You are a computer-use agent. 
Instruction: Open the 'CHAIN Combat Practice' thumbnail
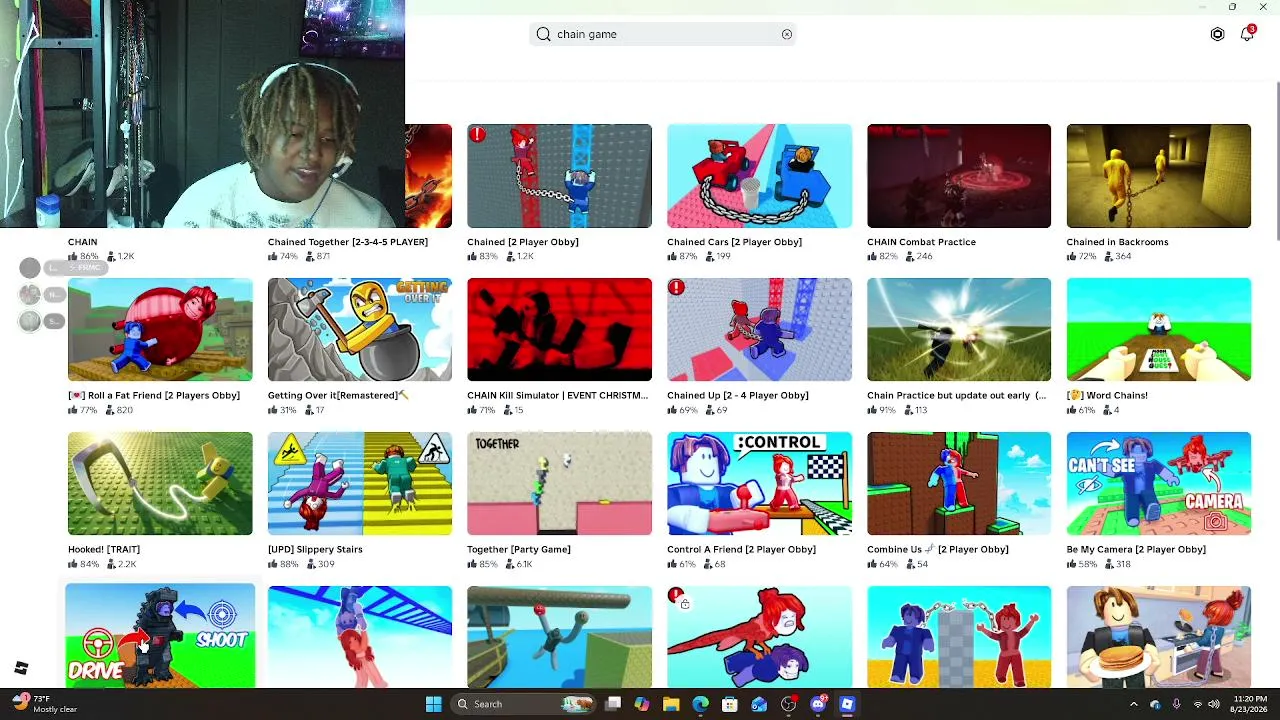(x=959, y=176)
